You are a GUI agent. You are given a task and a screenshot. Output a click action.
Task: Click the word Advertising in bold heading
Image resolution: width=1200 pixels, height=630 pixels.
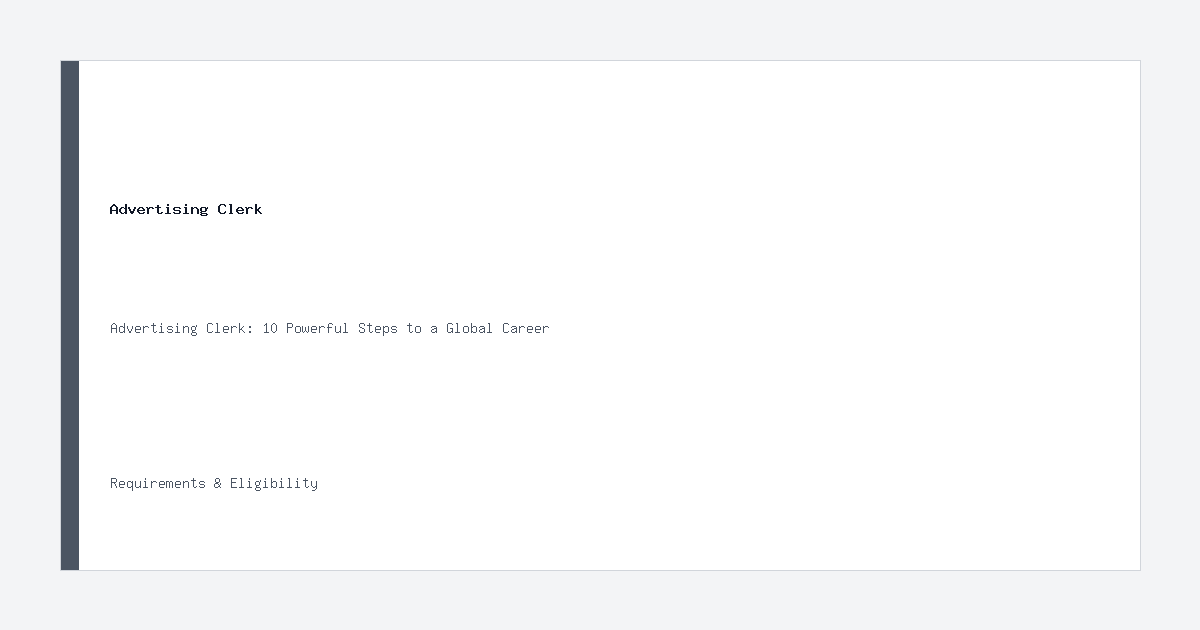[159, 209]
